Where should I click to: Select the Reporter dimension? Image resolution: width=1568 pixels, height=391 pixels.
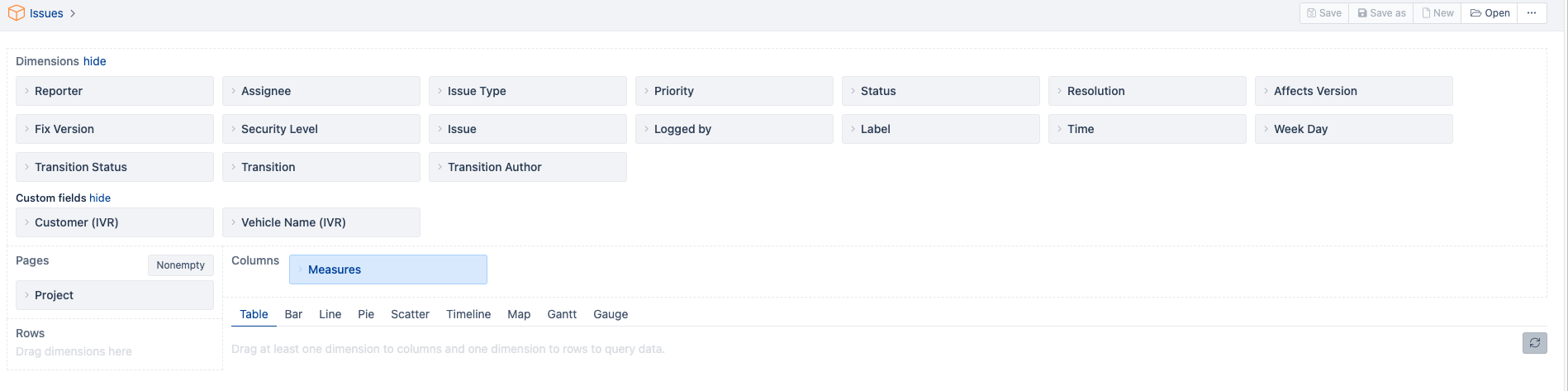click(115, 91)
